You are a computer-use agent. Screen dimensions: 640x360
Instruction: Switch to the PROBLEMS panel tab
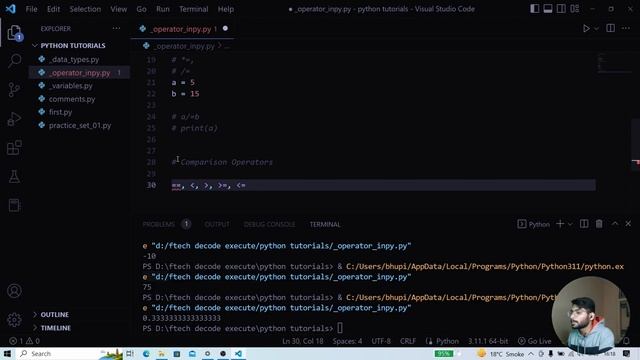pyautogui.click(x=159, y=224)
